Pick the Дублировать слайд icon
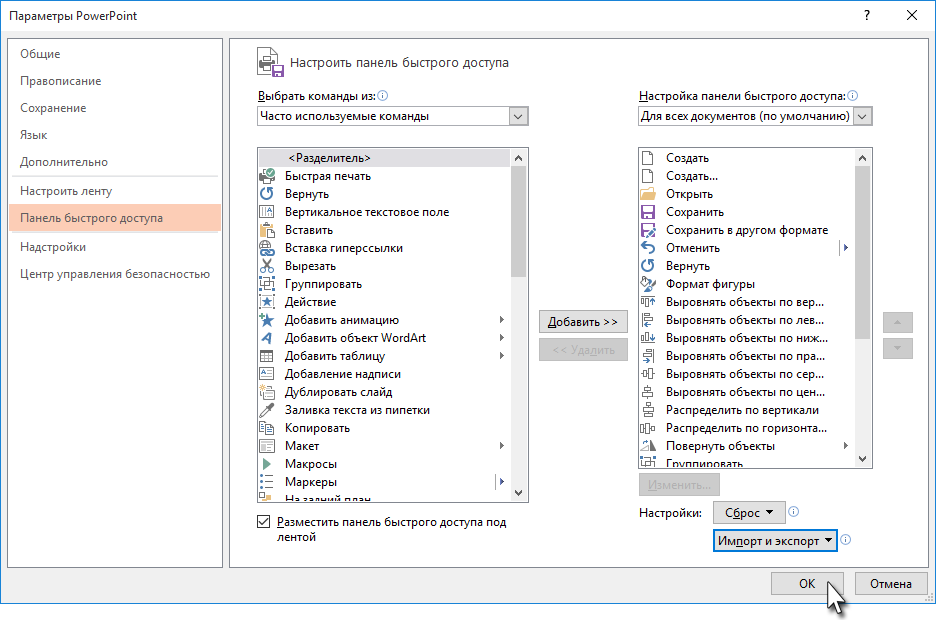 pos(267,392)
